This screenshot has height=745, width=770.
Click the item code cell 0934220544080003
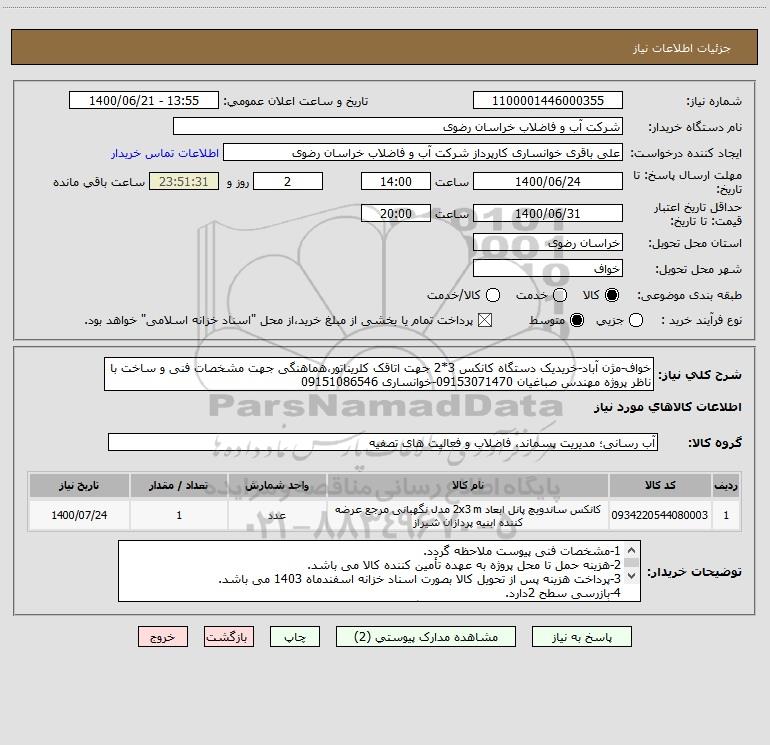[660, 515]
